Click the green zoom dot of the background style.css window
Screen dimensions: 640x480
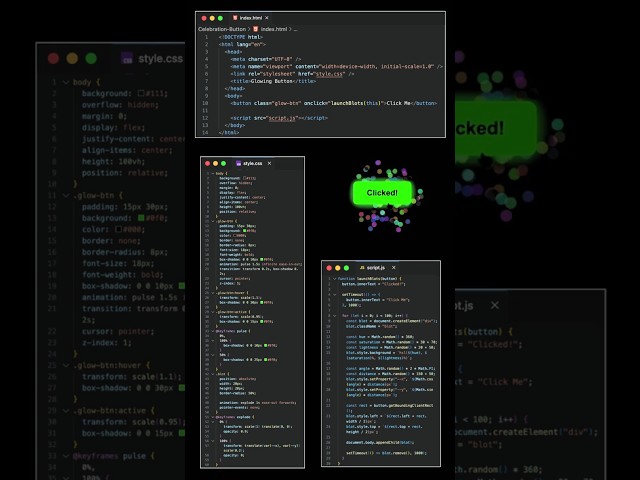point(91,58)
